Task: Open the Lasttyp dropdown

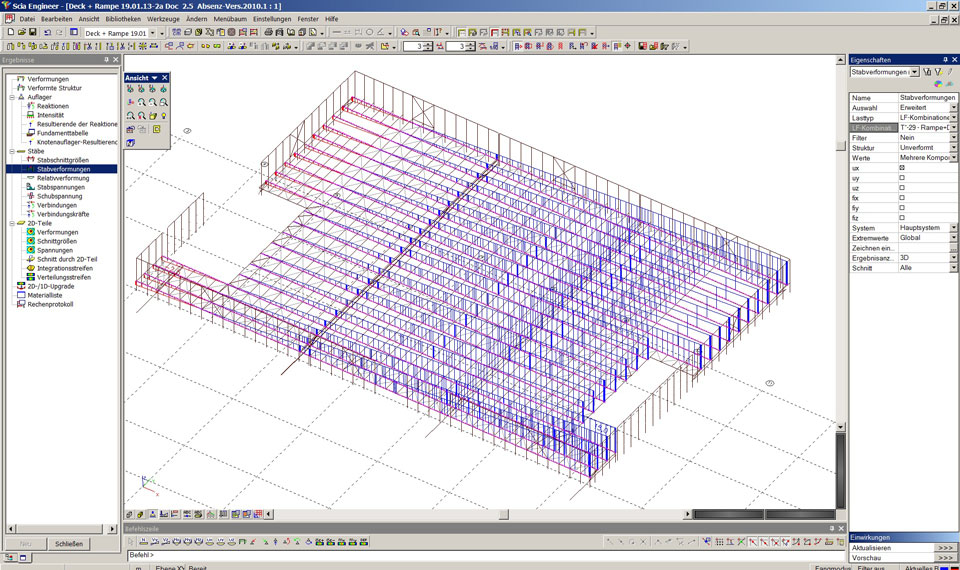Action: click(953, 117)
